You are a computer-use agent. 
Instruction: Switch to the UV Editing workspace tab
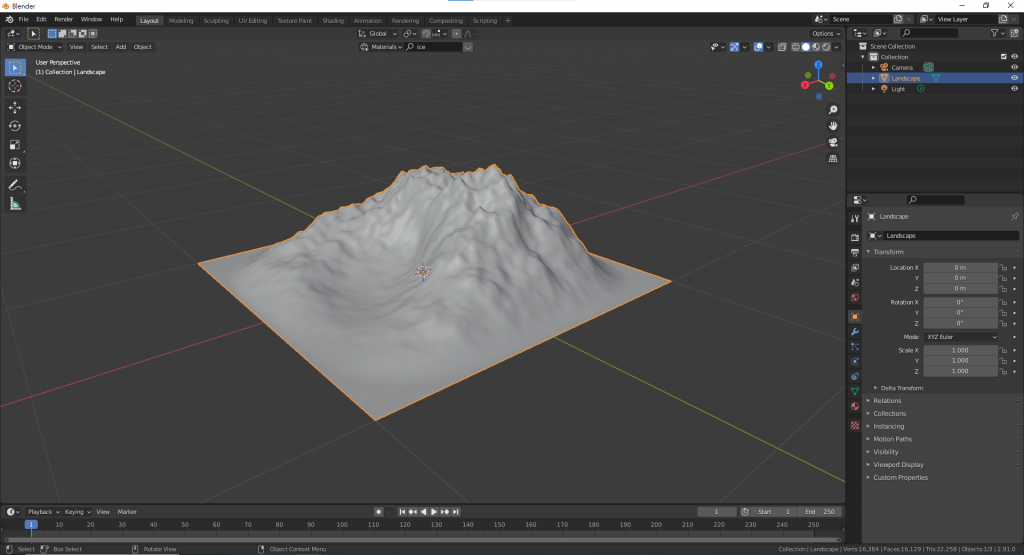tap(253, 20)
